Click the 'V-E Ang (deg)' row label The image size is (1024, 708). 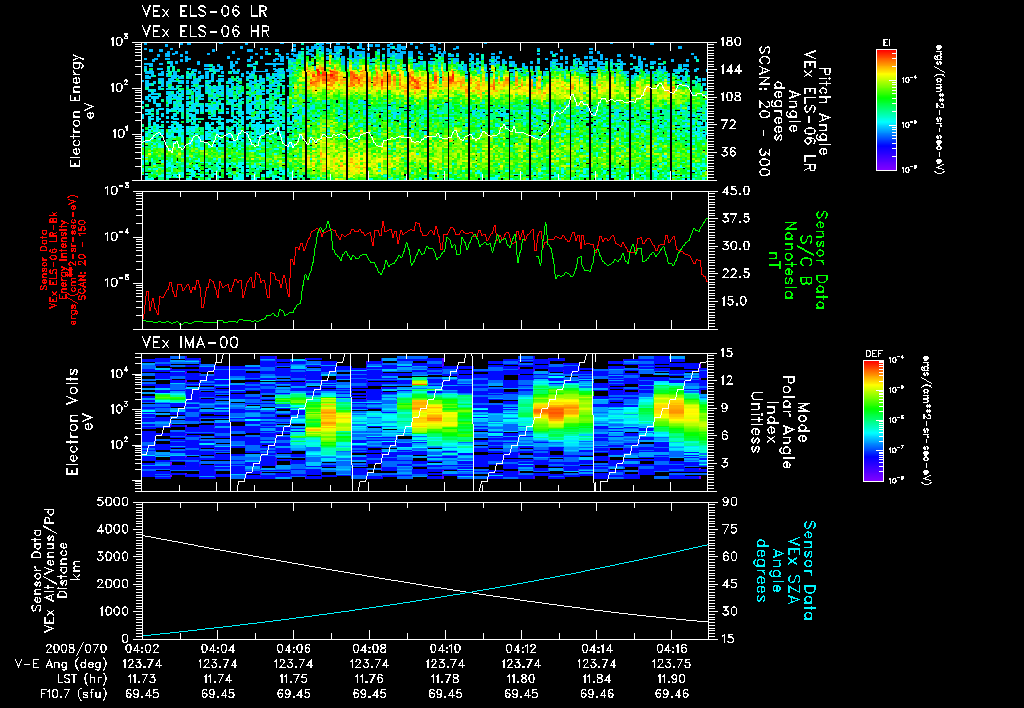pos(61,664)
